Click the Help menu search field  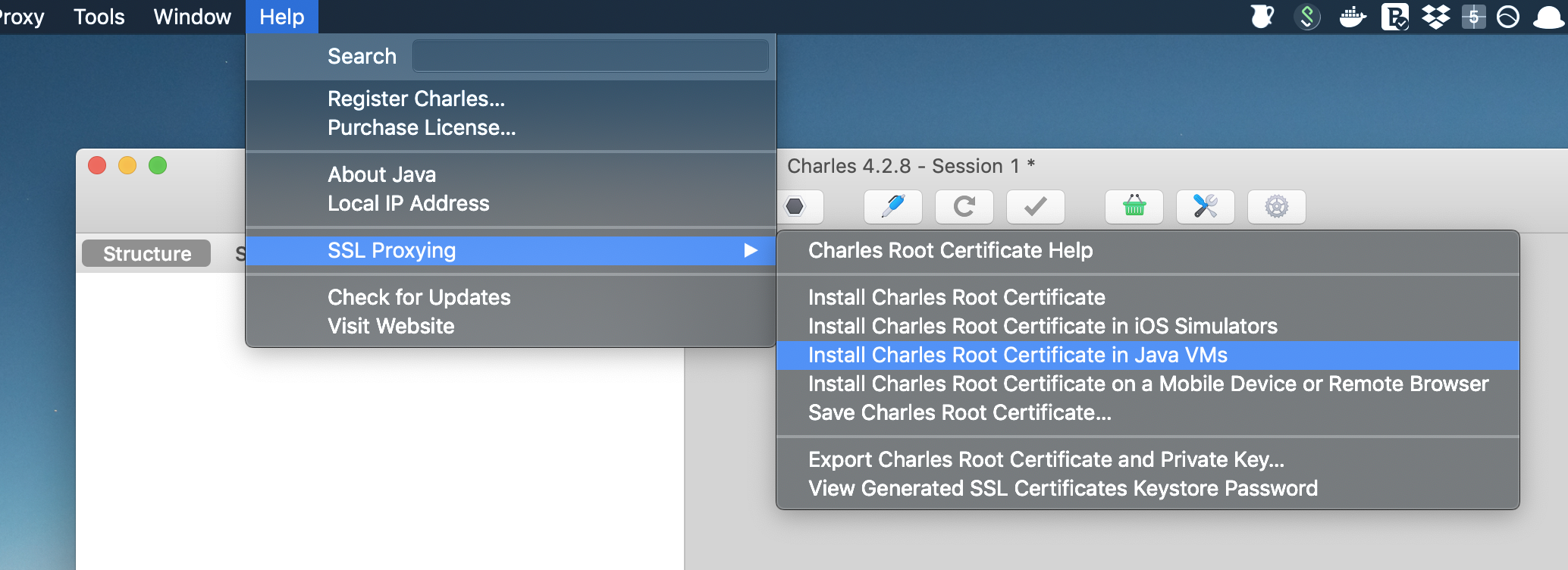click(591, 56)
